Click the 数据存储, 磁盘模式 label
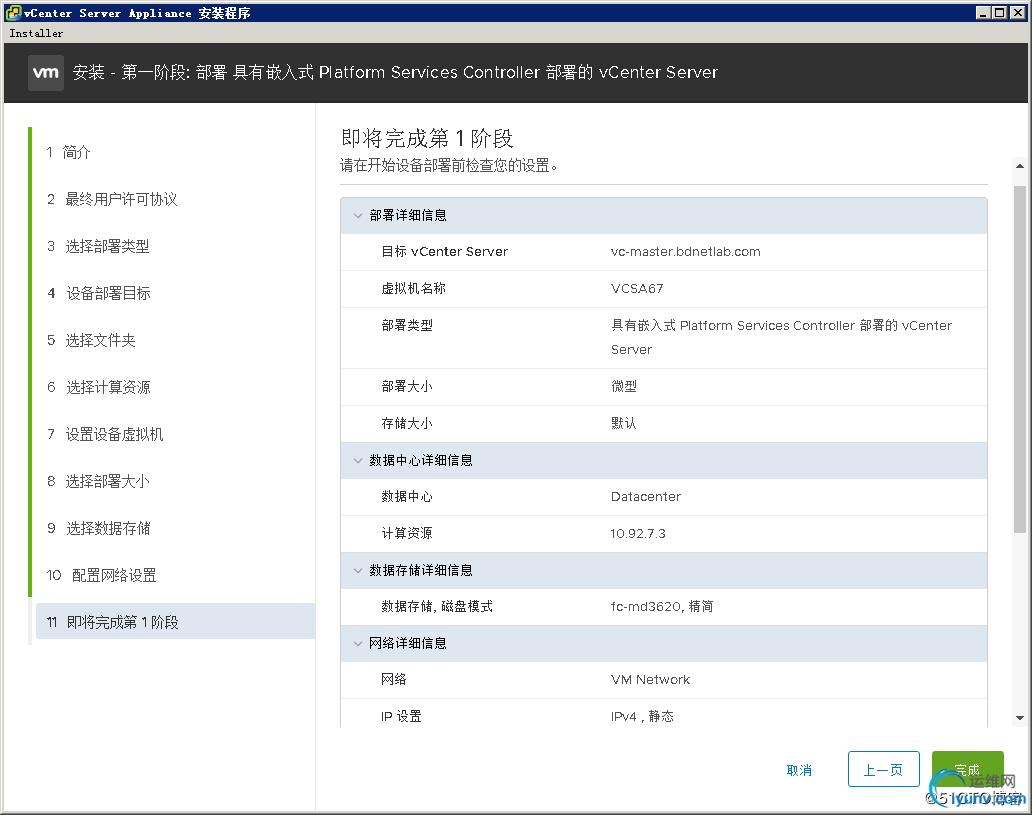 (437, 606)
